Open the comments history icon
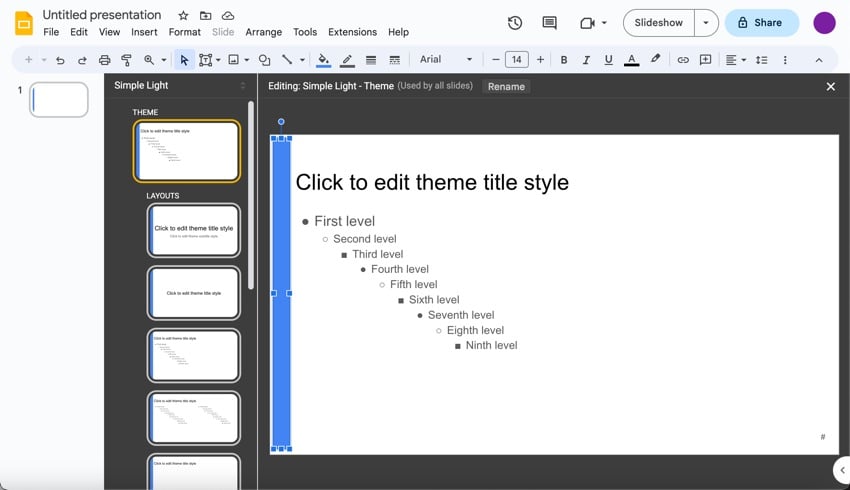The height and width of the screenshot is (490, 850). coord(549,23)
